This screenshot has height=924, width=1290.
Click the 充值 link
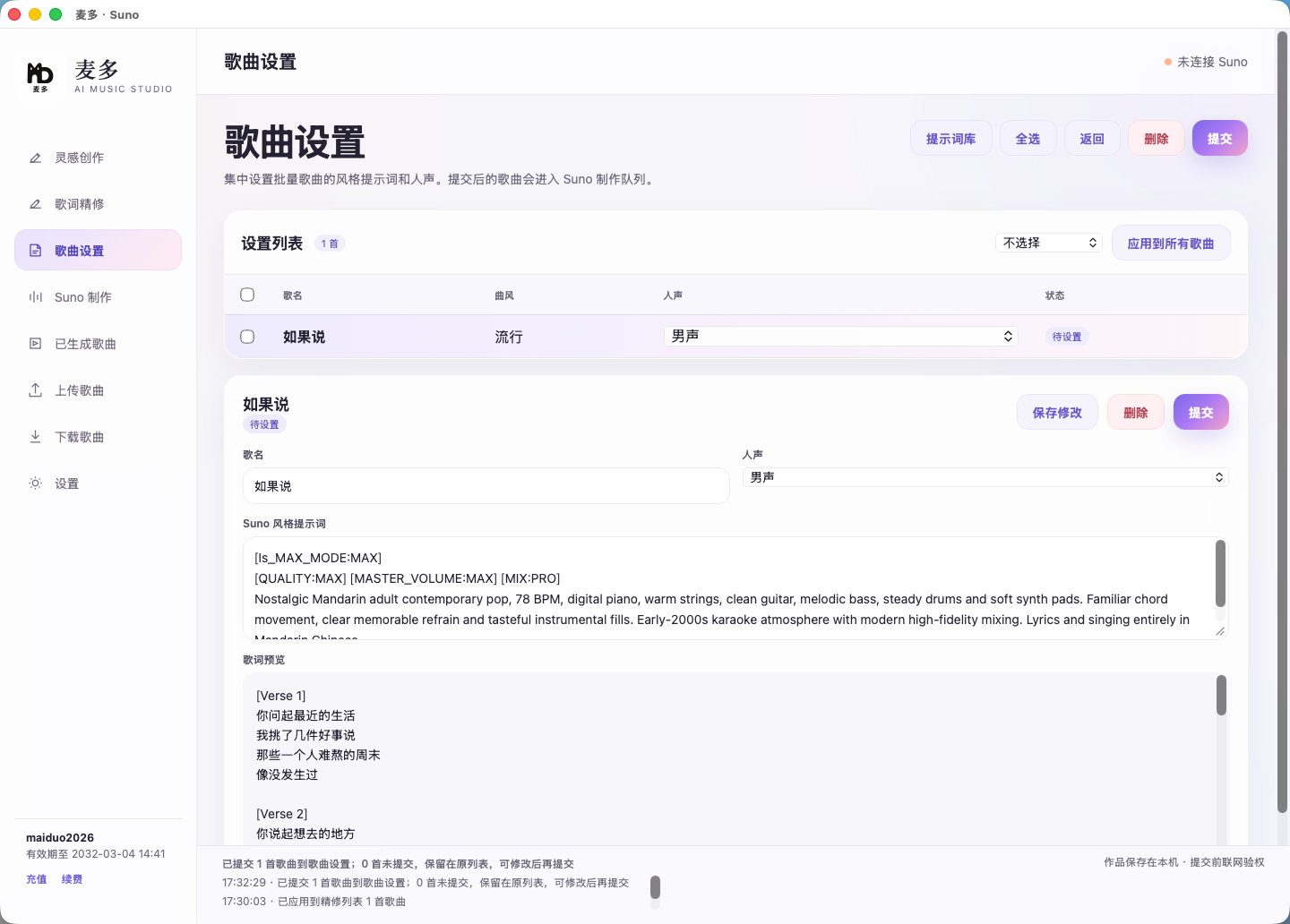(x=37, y=879)
